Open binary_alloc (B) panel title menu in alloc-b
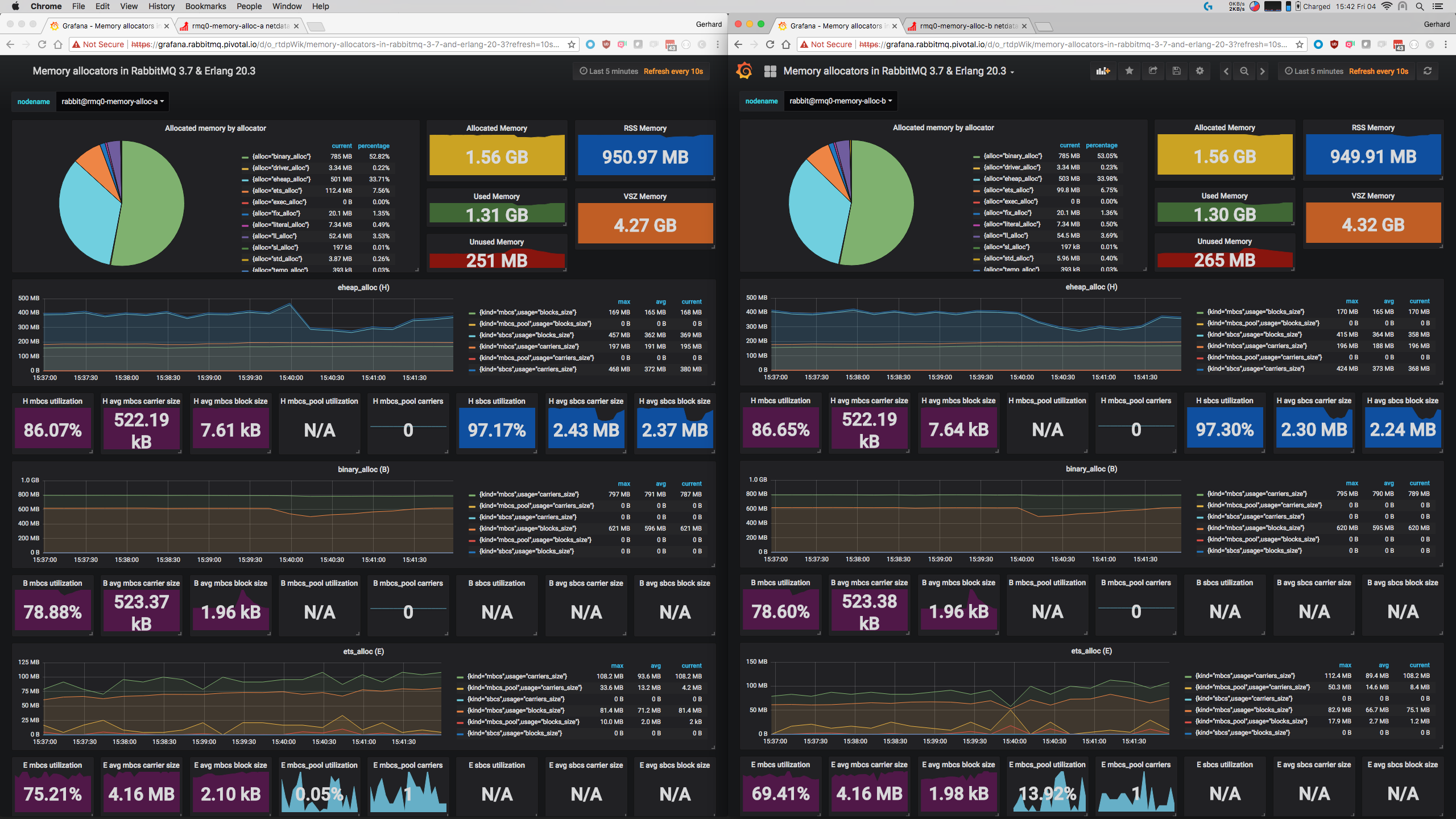The image size is (1456, 819). [1091, 469]
